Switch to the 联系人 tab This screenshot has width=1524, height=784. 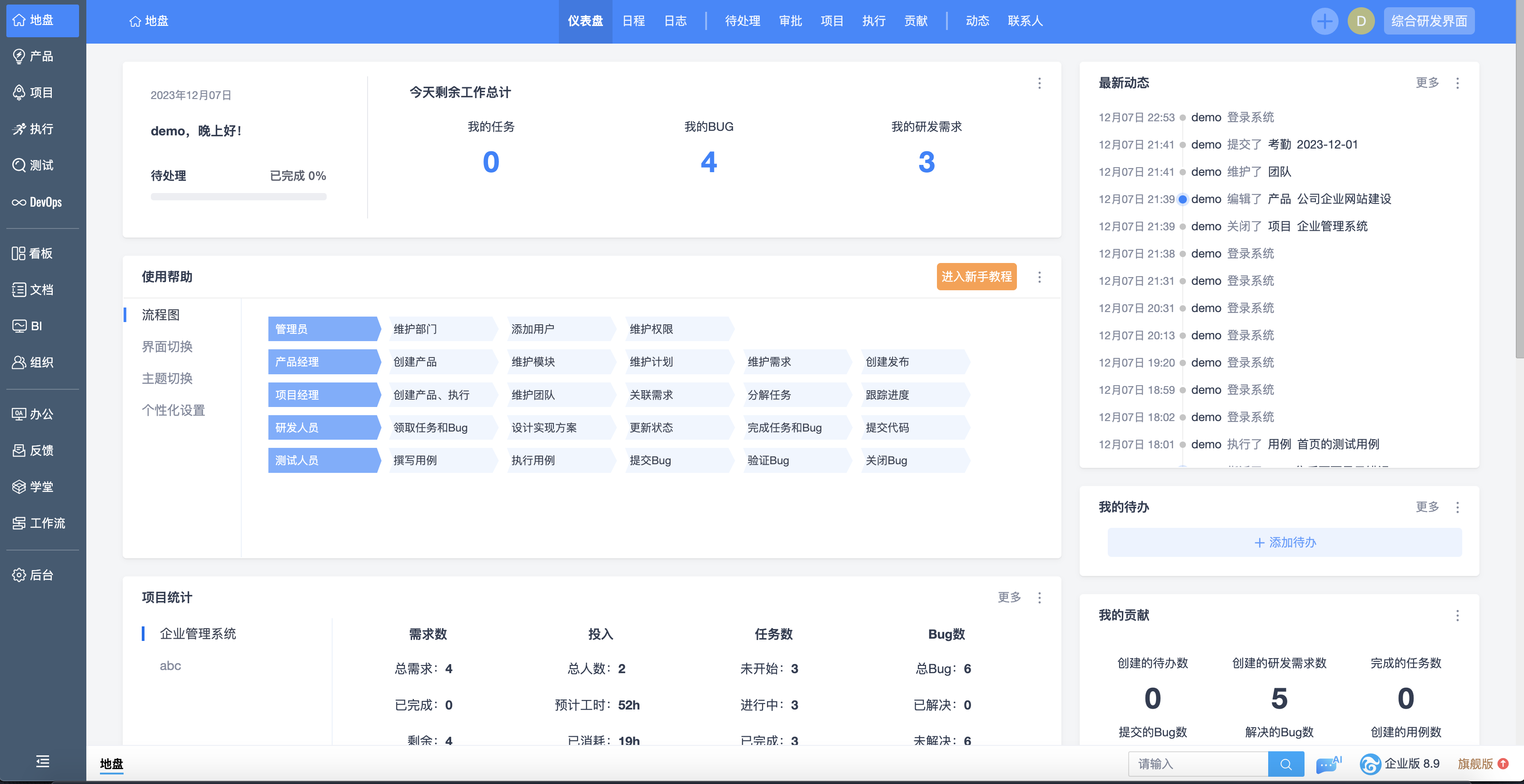pyautogui.click(x=1025, y=21)
